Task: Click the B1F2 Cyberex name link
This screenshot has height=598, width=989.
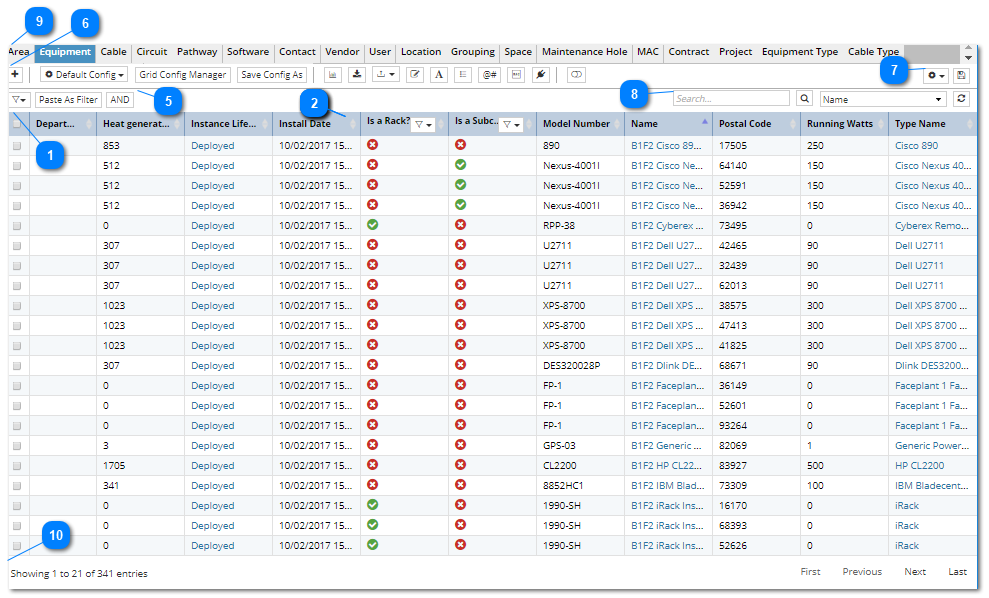Action: pos(666,226)
